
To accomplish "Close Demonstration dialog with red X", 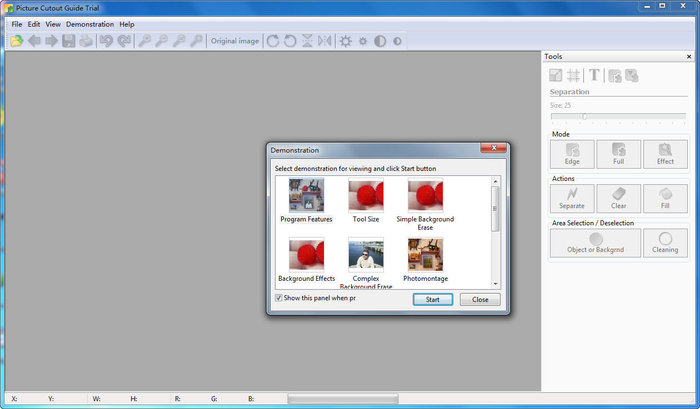I will pyautogui.click(x=493, y=148).
